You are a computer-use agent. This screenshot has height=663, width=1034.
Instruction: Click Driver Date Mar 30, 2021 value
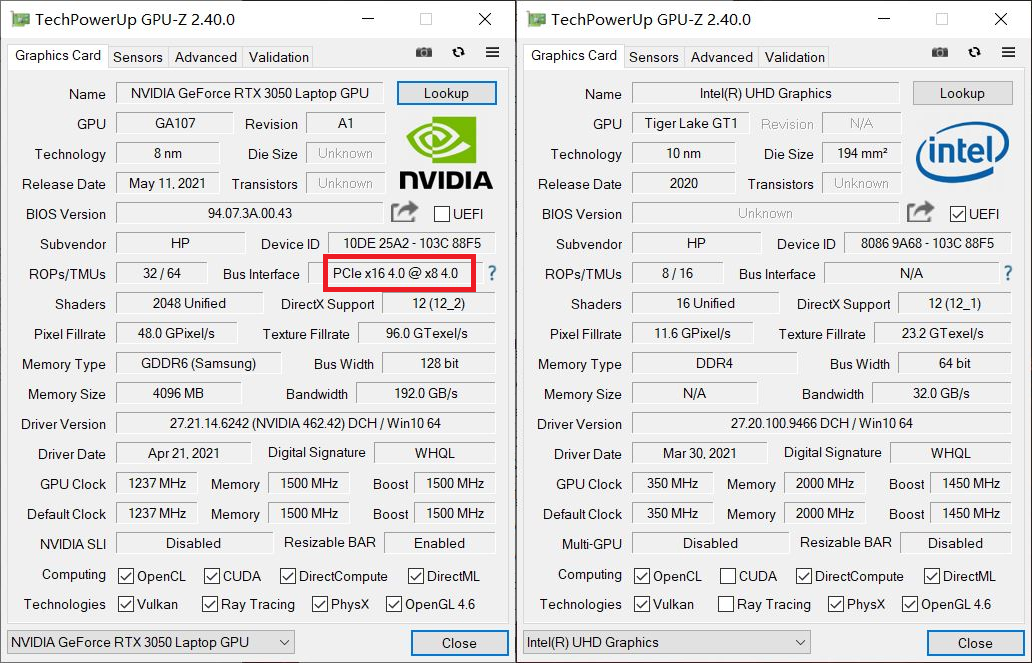pyautogui.click(x=700, y=453)
